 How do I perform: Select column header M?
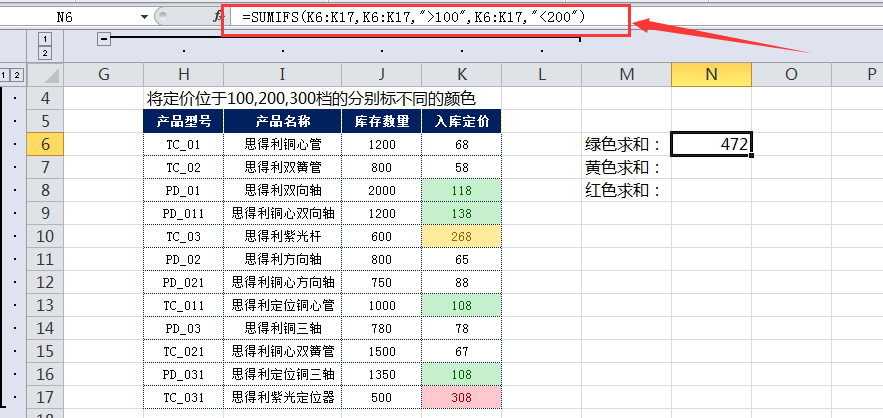point(626,74)
